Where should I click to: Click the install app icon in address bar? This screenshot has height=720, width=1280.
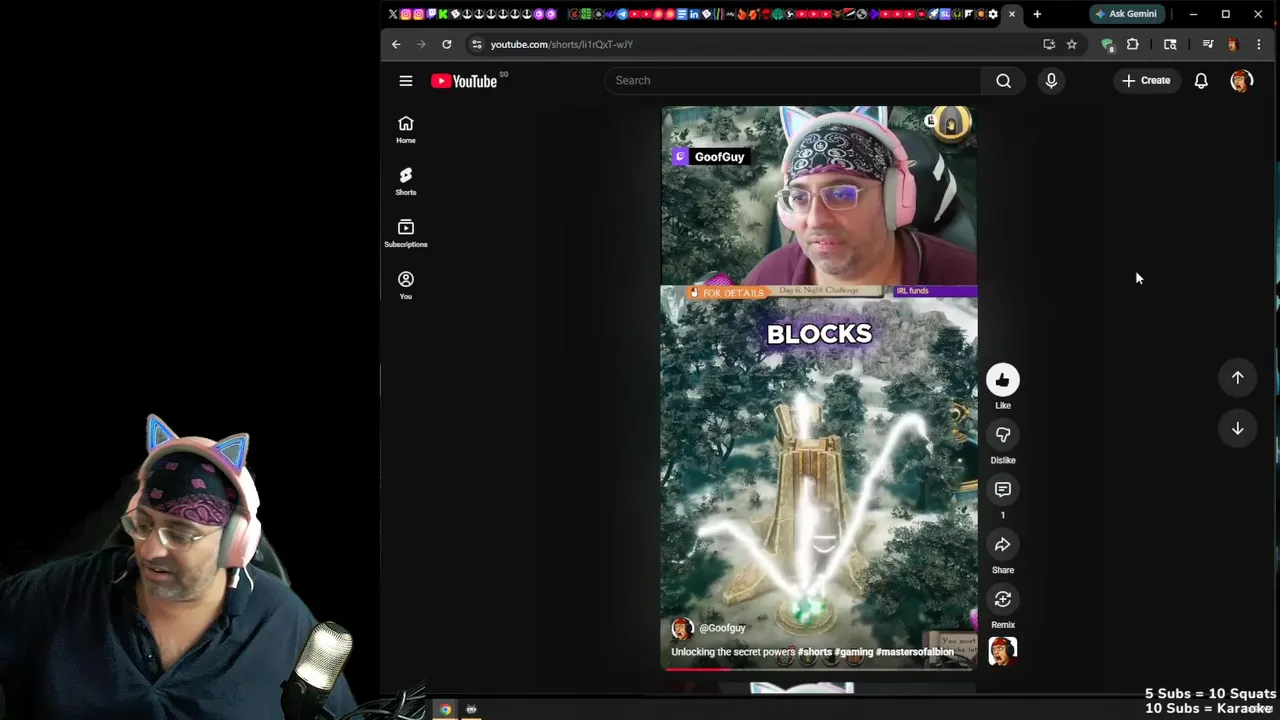point(1049,44)
